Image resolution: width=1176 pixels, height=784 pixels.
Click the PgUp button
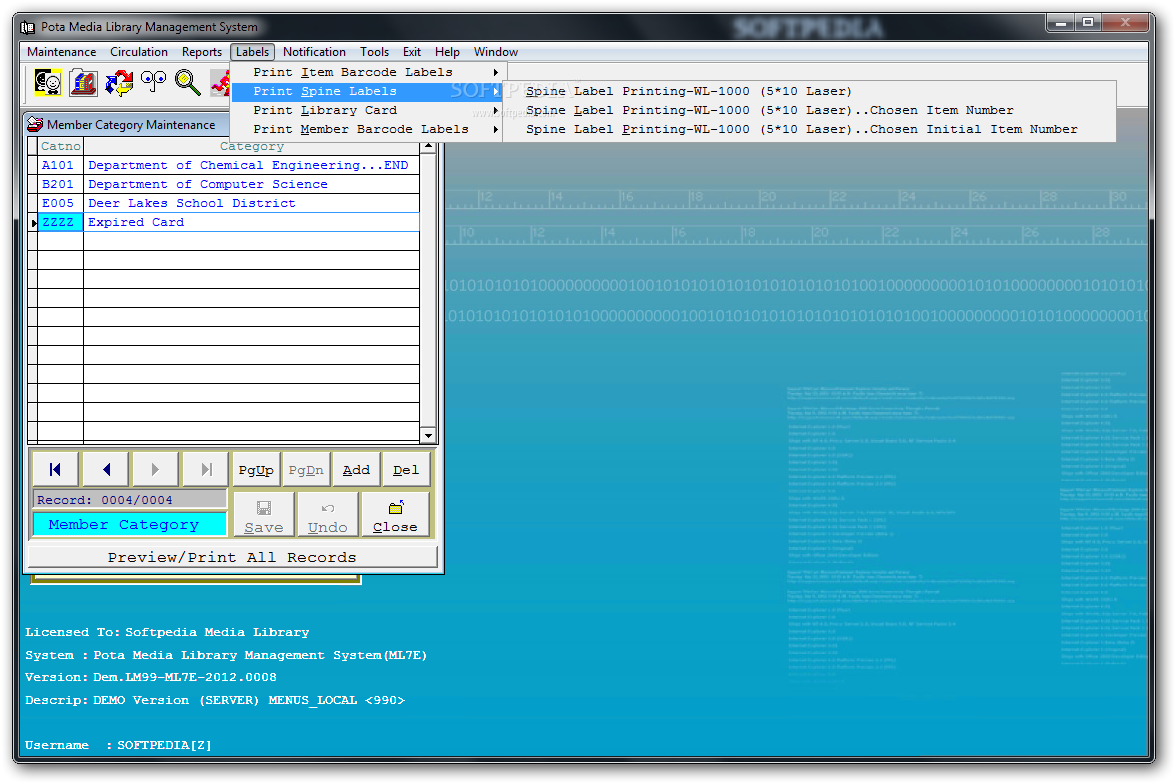tap(256, 470)
